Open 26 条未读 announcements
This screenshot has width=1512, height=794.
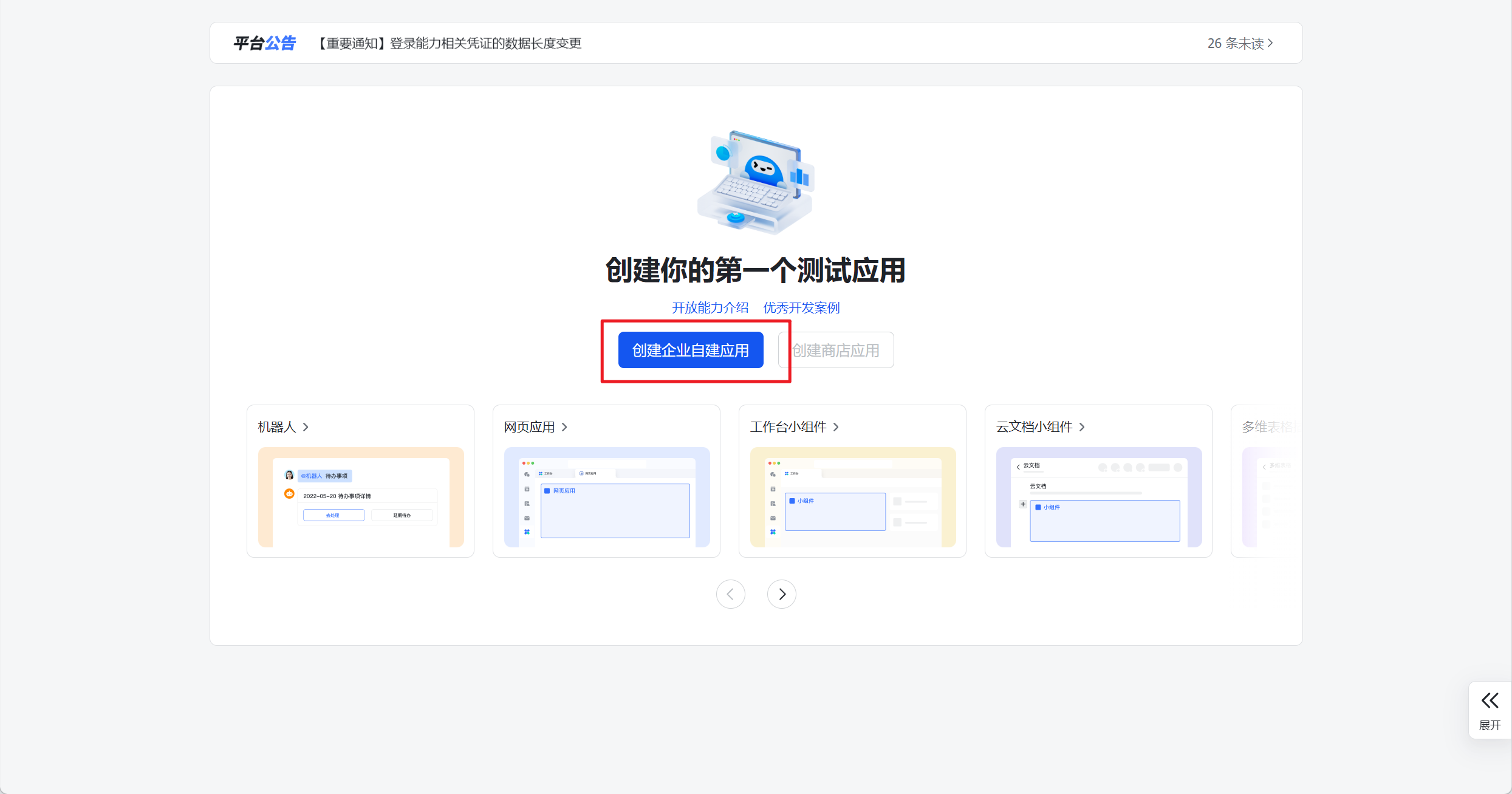pyautogui.click(x=1239, y=43)
